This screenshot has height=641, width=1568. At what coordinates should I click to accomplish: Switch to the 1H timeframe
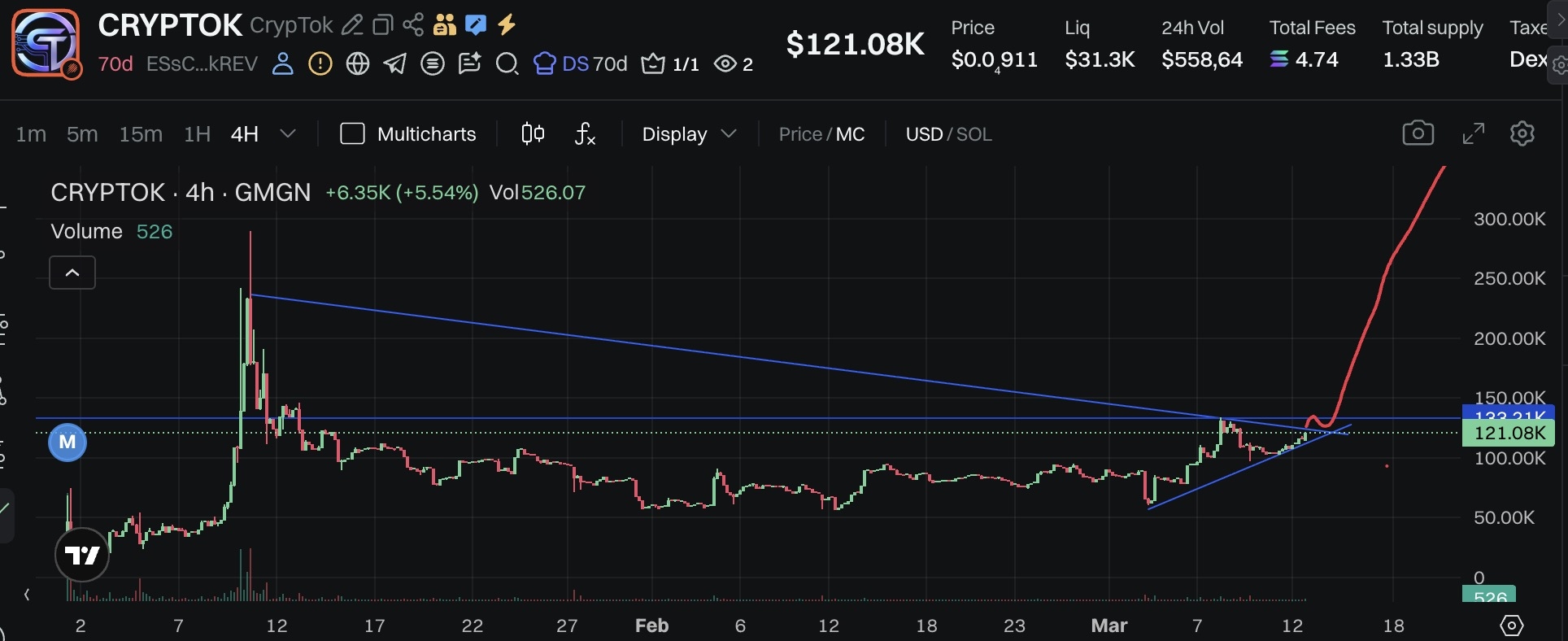click(197, 134)
